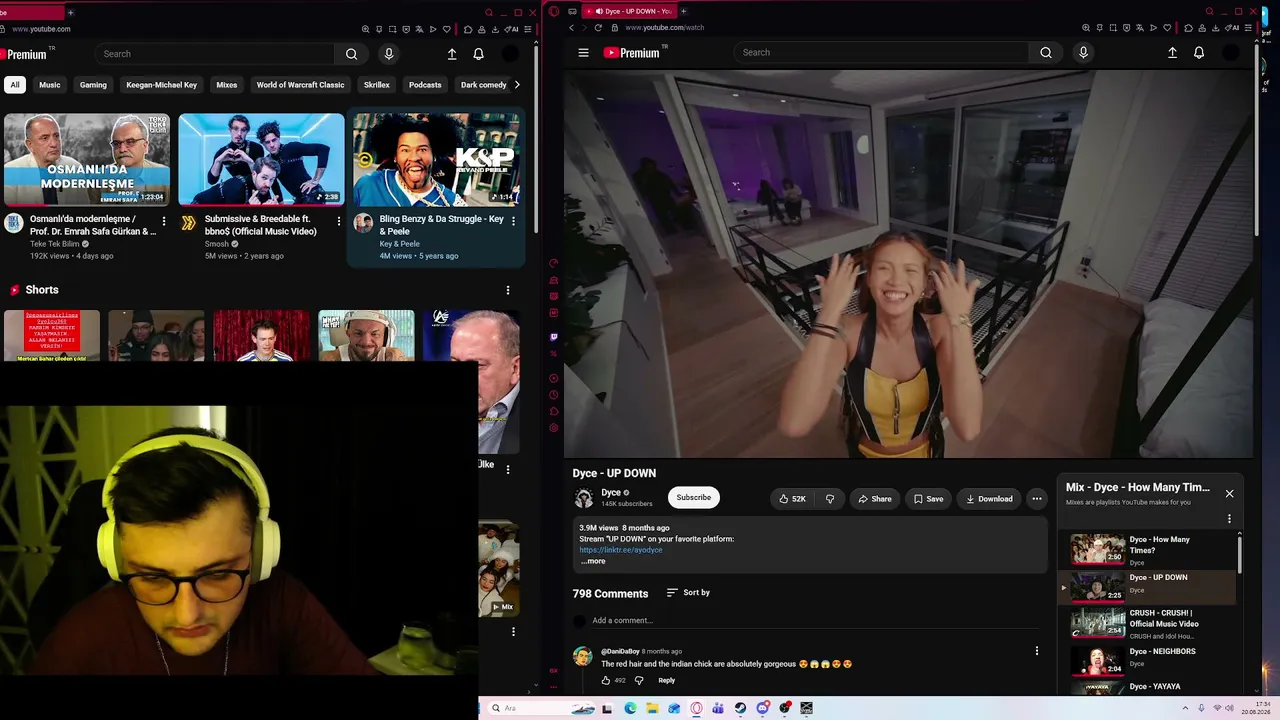Like the Dyce - UP DOWN video
This screenshot has width=1280, height=720.
pyautogui.click(x=793, y=499)
